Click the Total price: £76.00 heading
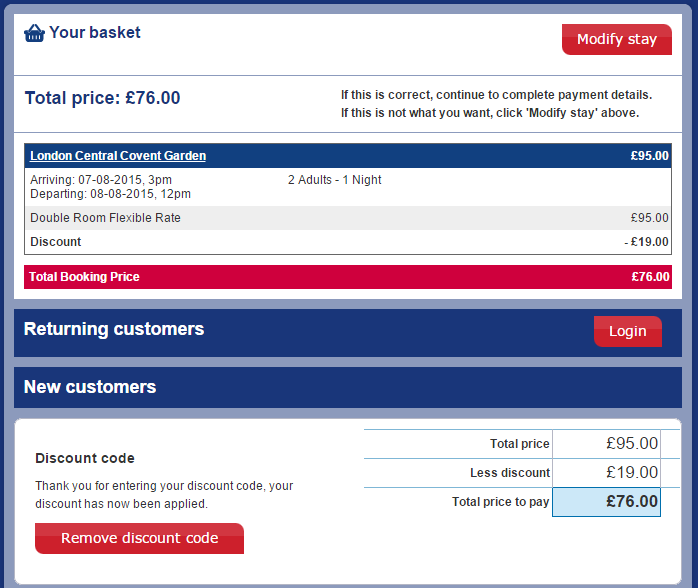 pos(102,98)
